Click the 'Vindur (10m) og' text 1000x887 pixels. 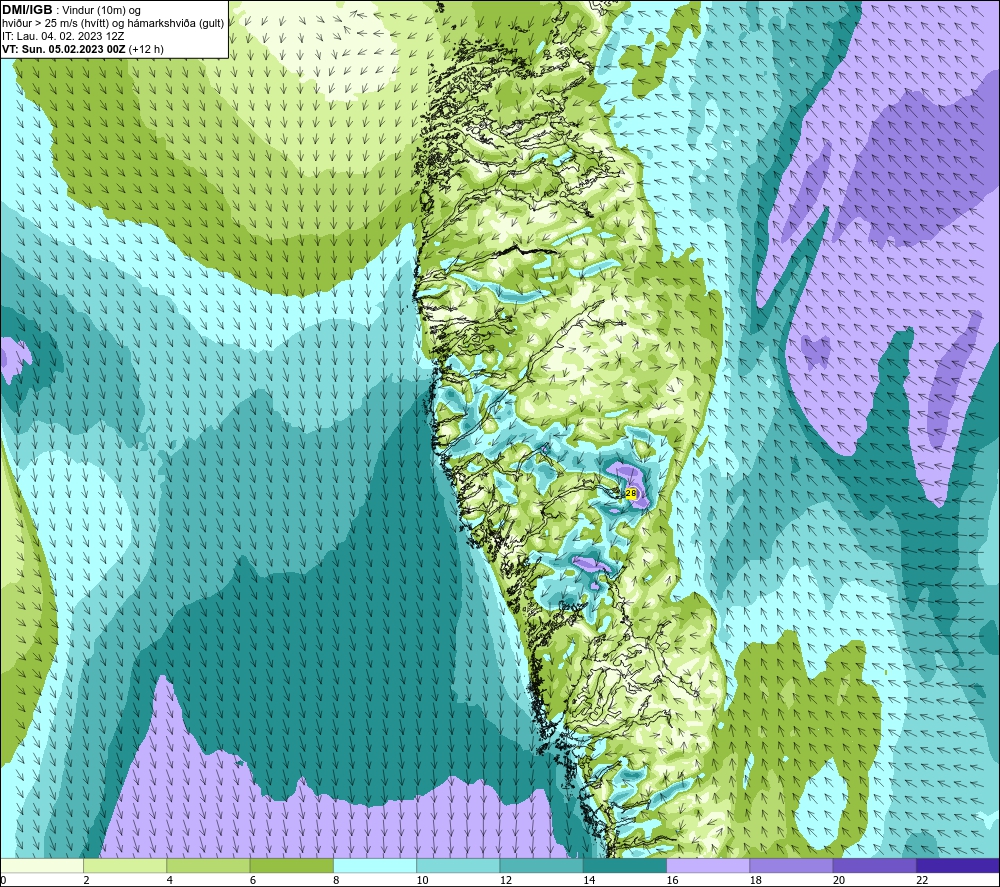click(x=101, y=10)
